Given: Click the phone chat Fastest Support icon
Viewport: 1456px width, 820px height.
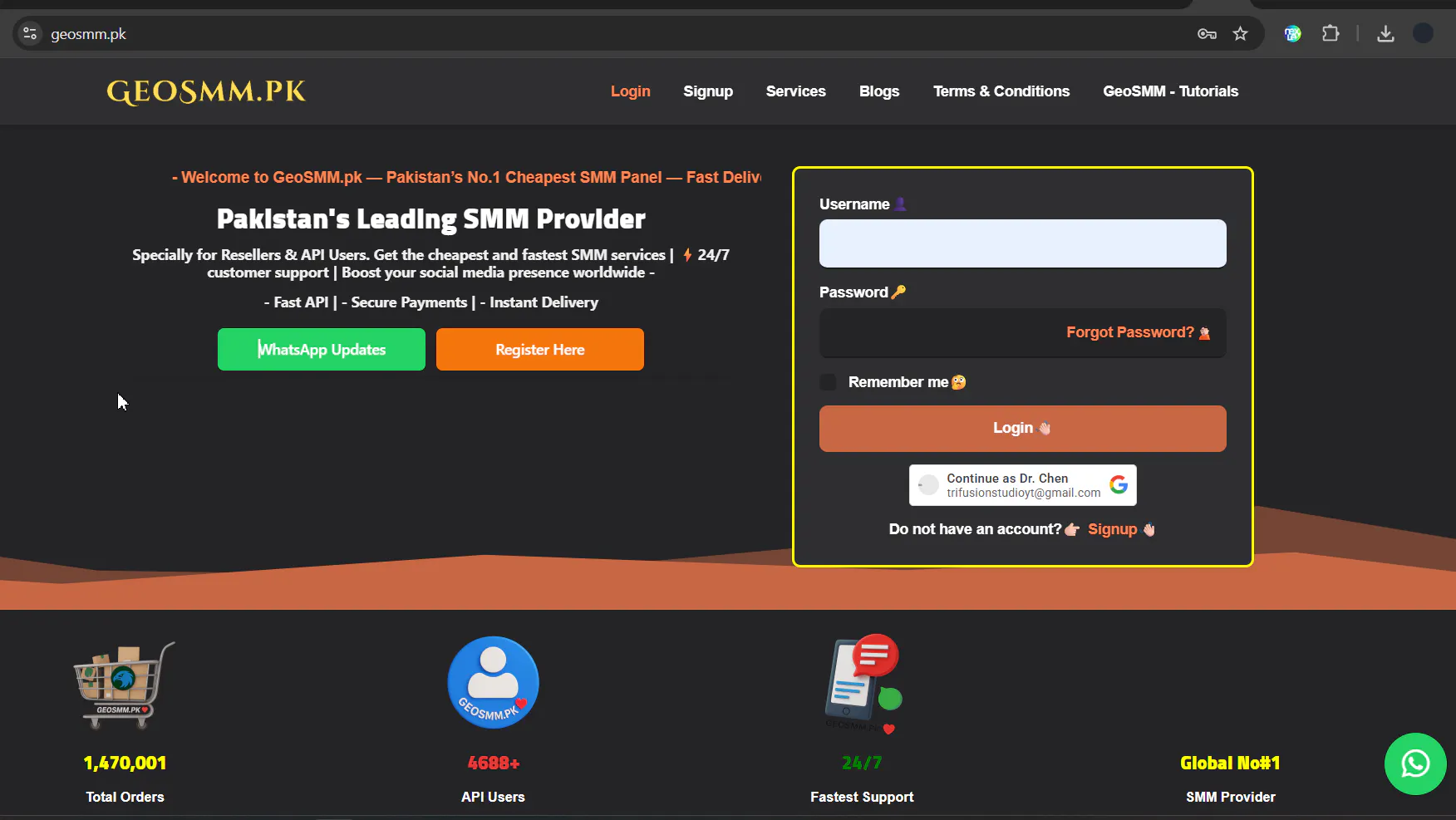Looking at the screenshot, I should 863,685.
